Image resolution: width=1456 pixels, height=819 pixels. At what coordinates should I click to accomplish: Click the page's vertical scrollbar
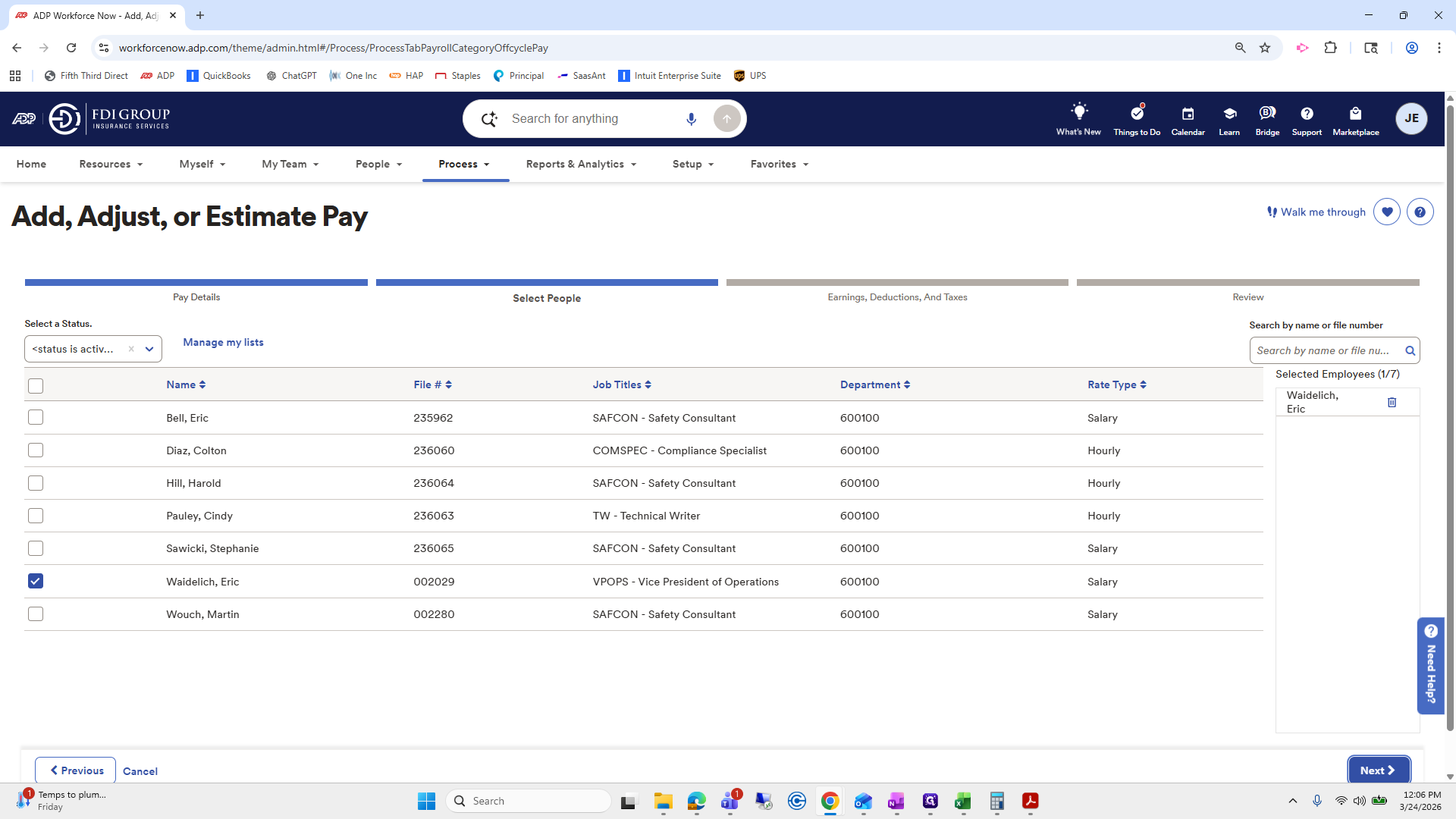pyautogui.click(x=1450, y=417)
